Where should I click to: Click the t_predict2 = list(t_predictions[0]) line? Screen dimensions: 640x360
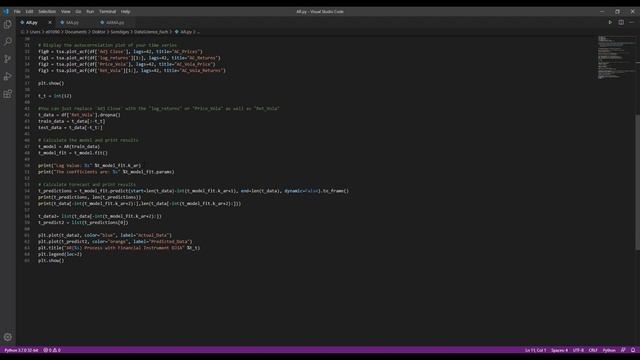(x=83, y=222)
